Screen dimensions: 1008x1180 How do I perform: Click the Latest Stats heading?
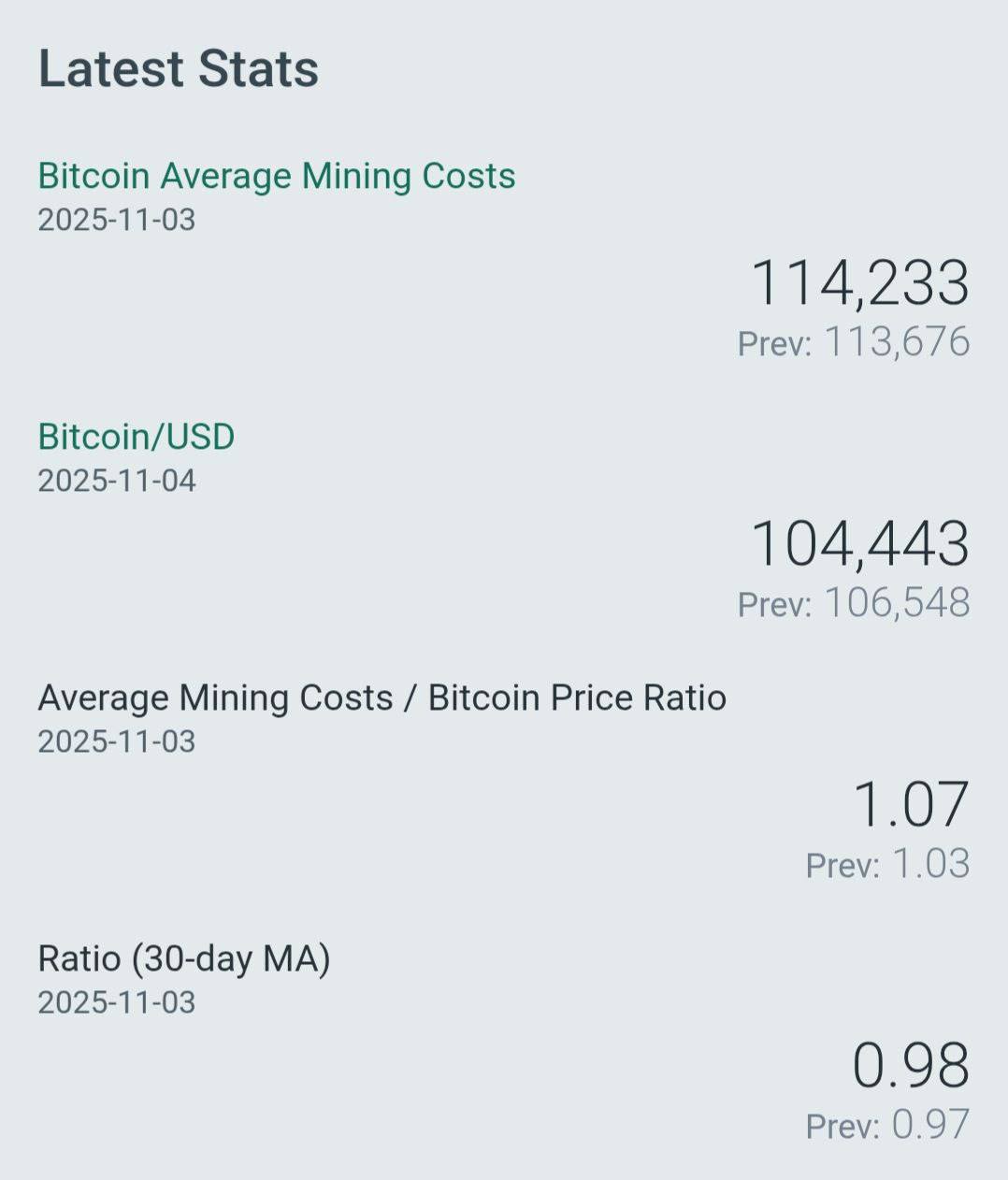(x=178, y=69)
